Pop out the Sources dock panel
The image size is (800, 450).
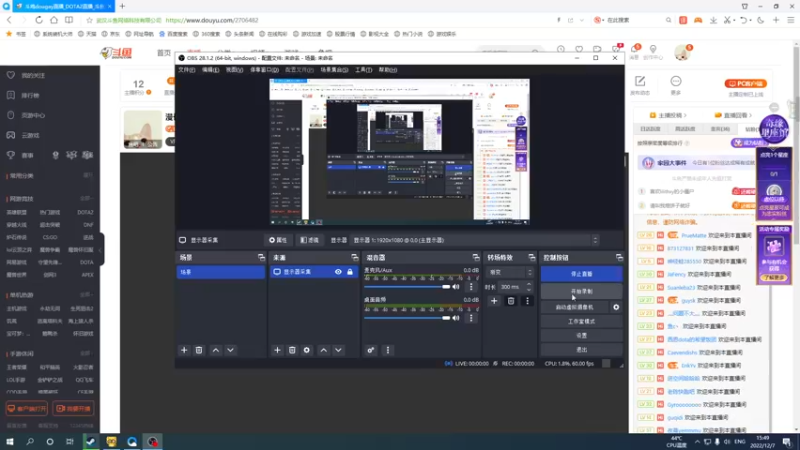point(355,258)
